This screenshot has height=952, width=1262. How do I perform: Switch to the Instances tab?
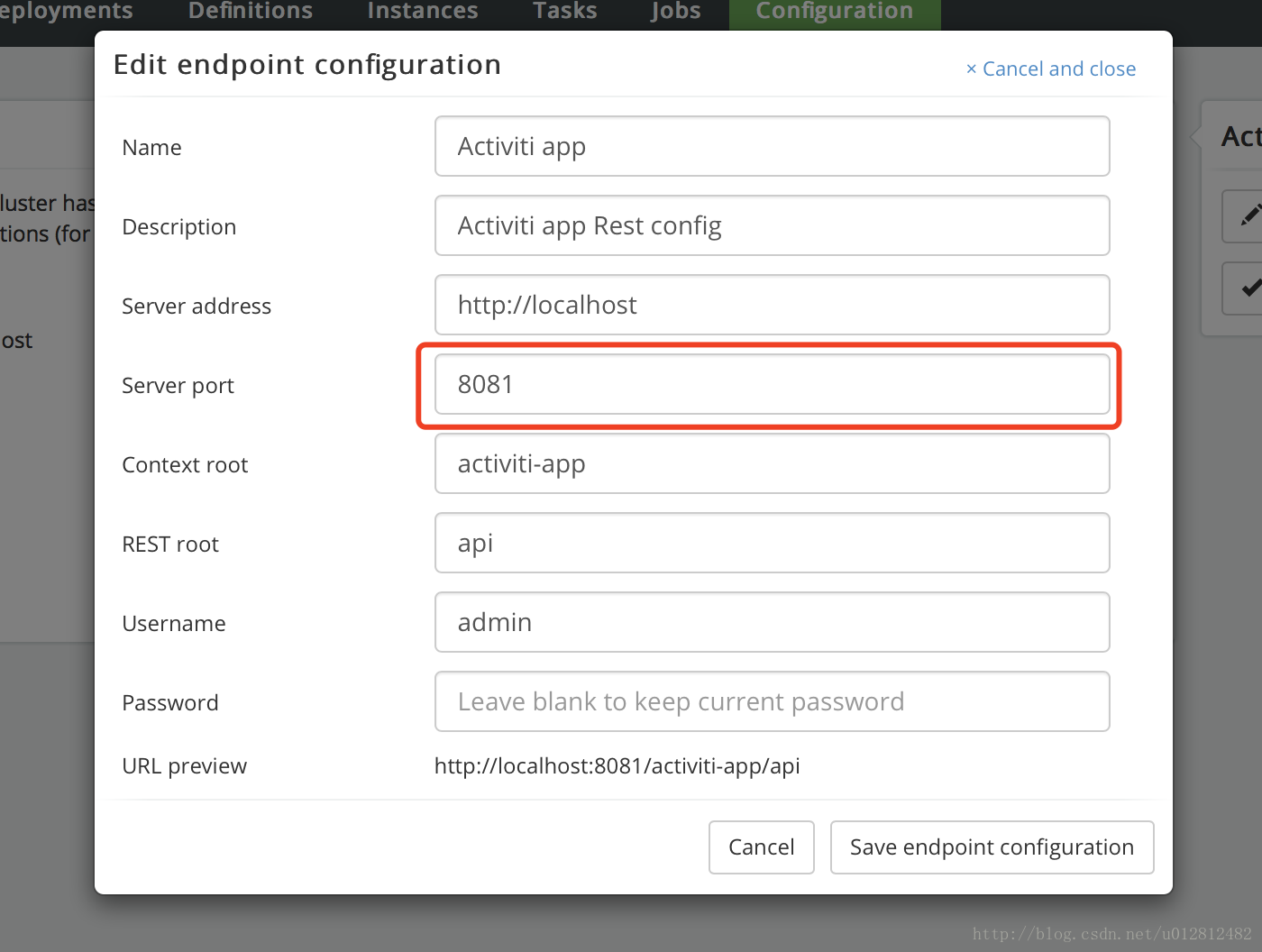[x=423, y=11]
